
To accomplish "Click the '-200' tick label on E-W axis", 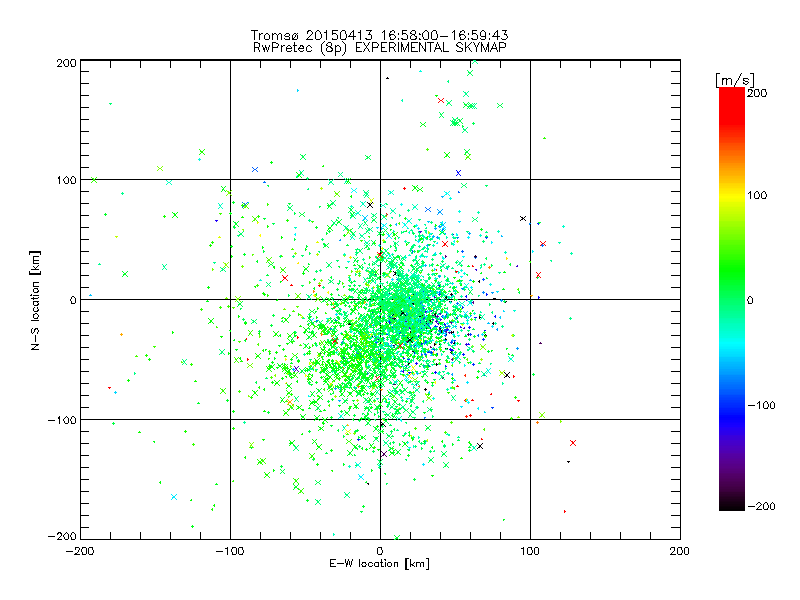I will (x=80, y=551).
